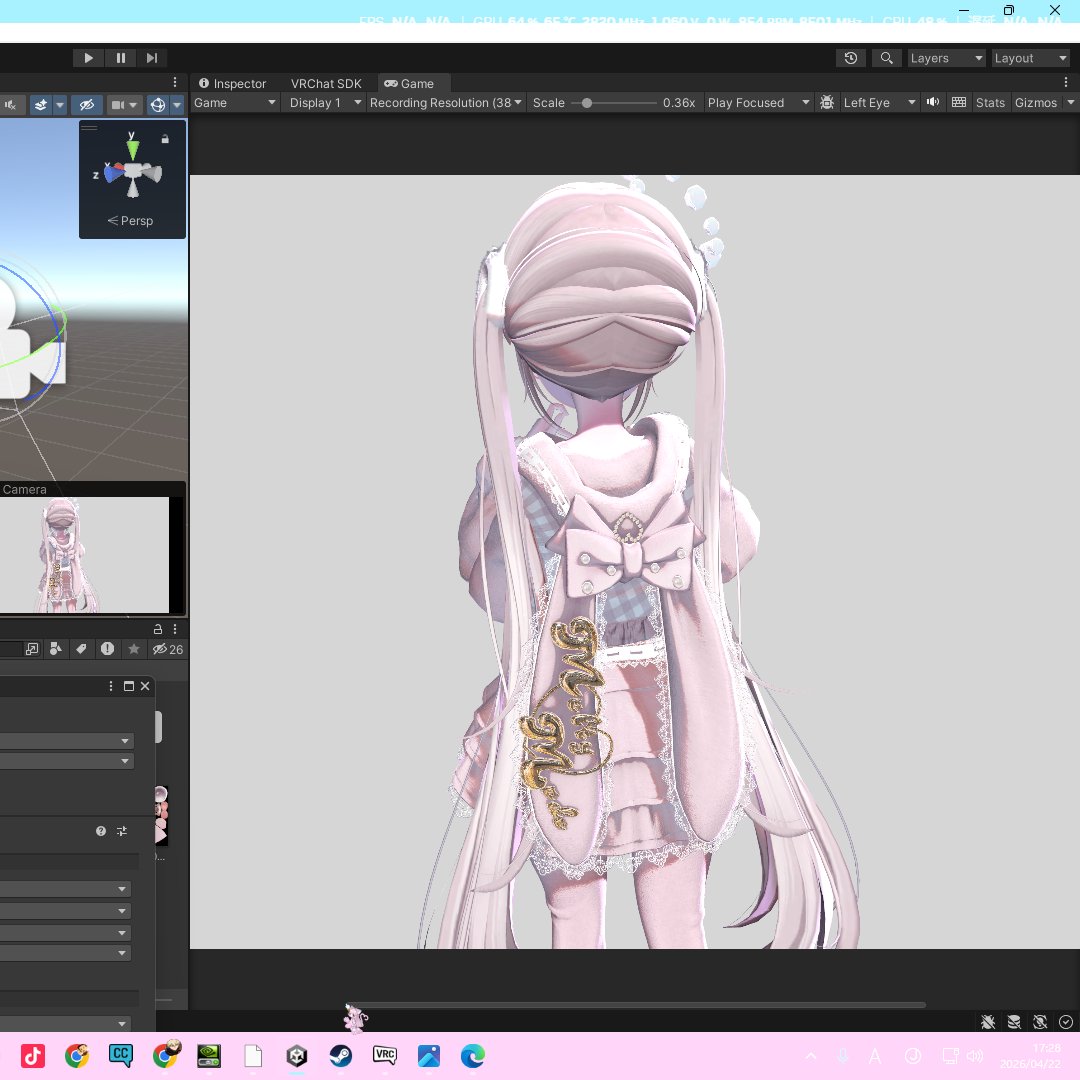Open the Play Focused dropdown
Screen dimensions: 1080x1080
point(758,103)
